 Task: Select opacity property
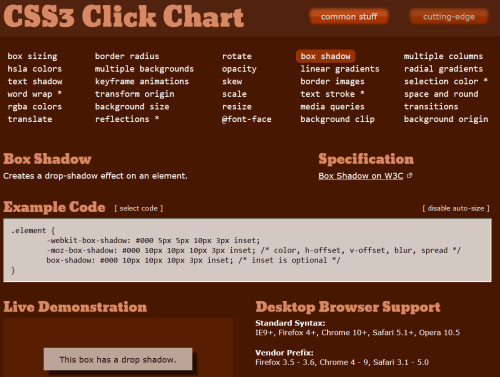click(x=239, y=69)
